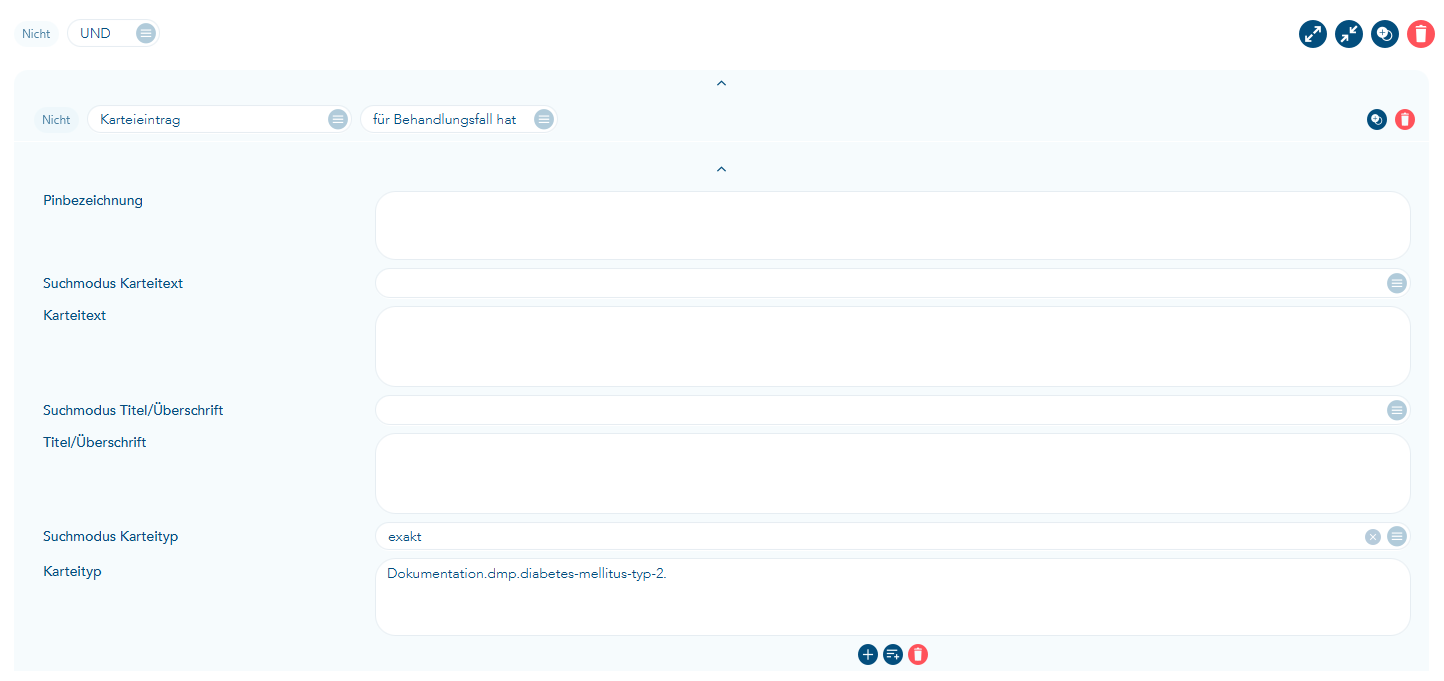Screen dimensions: 1444x681
Task: Click the large add-group circles icon at top
Action: click(x=1385, y=34)
